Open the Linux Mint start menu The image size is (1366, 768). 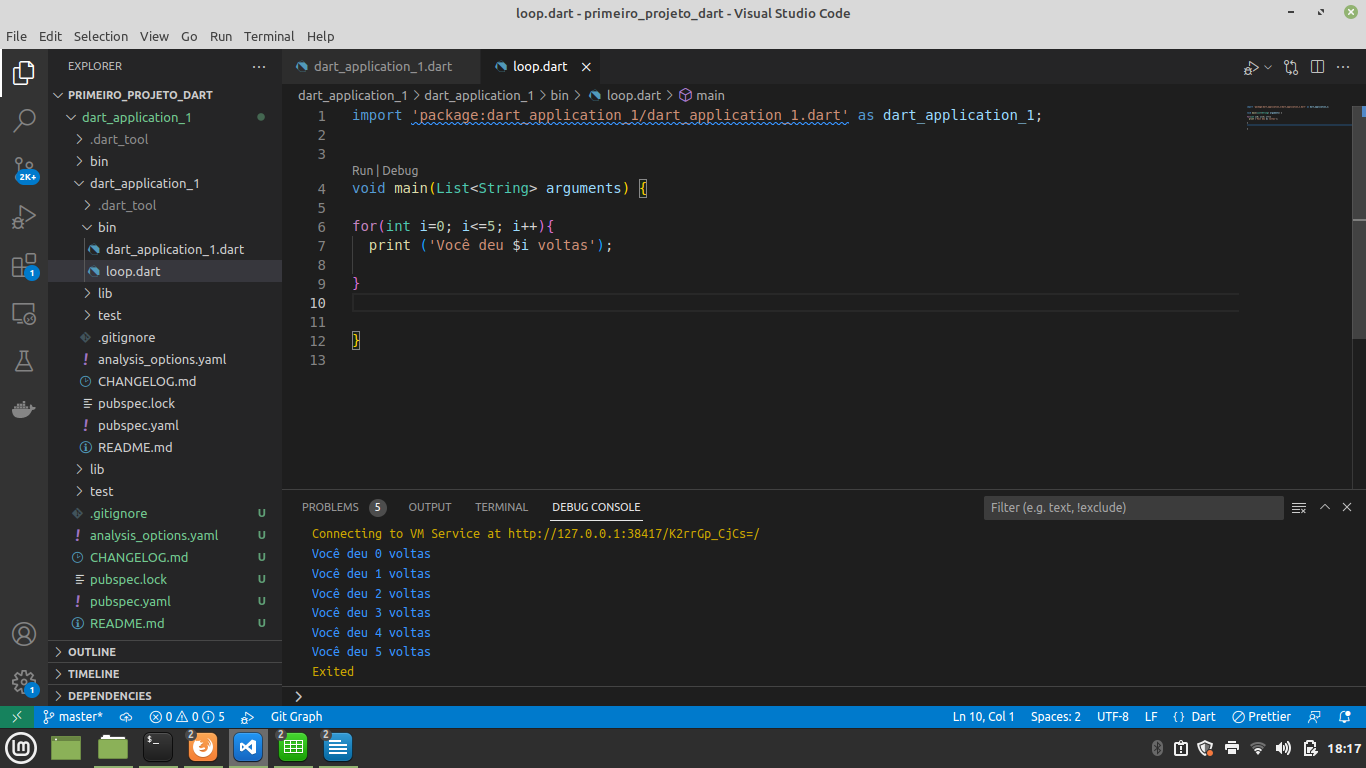(21, 747)
